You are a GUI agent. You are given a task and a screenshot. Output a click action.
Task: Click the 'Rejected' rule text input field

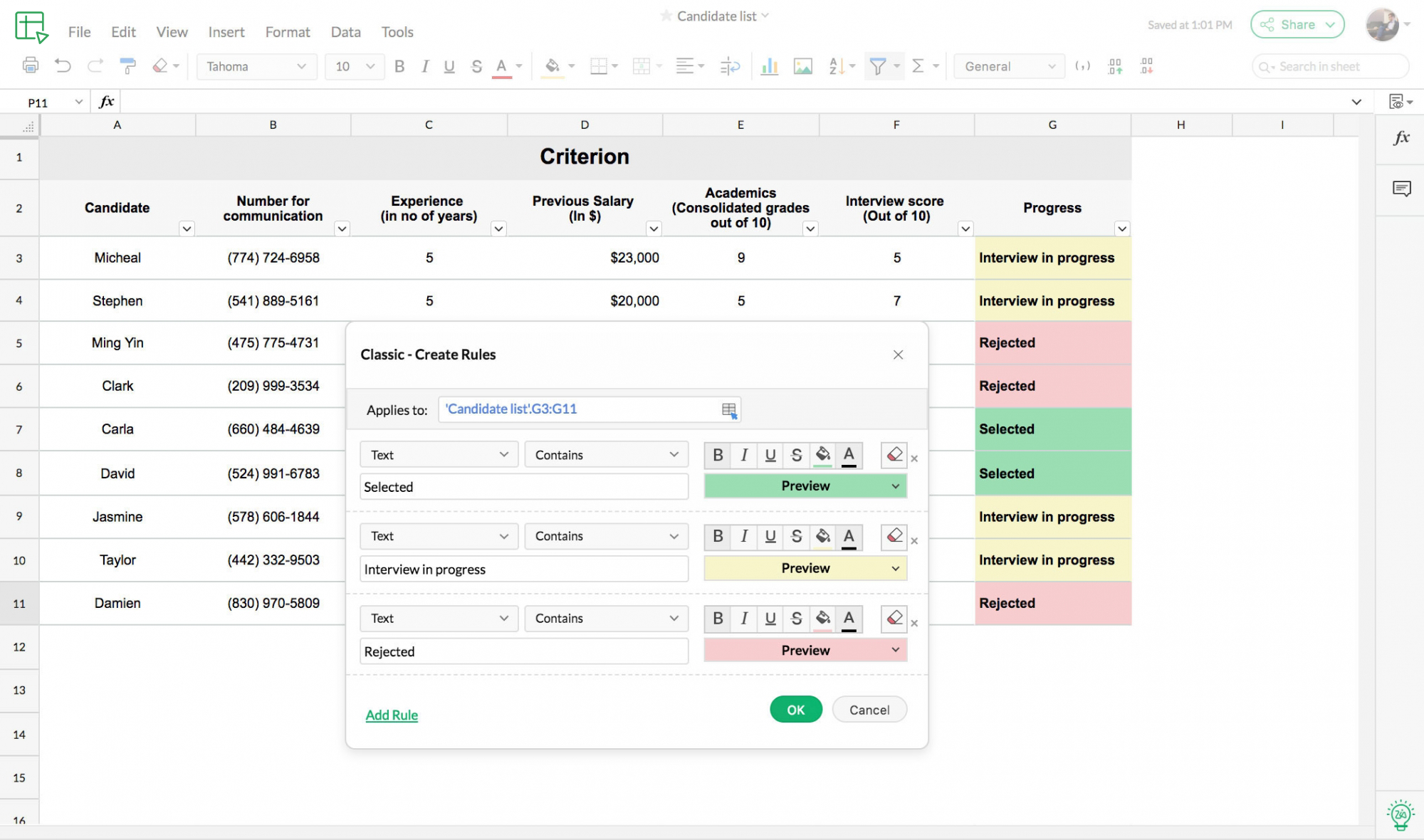522,651
